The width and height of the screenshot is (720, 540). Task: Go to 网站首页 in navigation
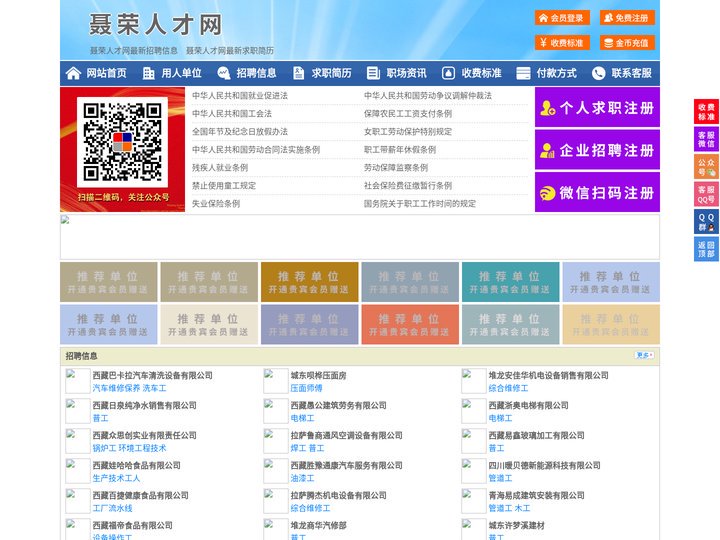107,73
